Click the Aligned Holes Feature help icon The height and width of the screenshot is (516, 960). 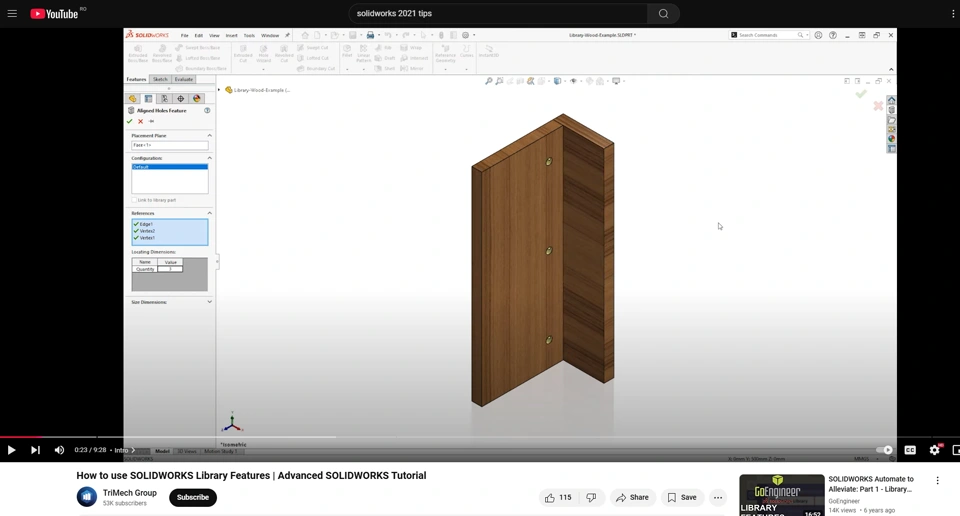tap(207, 111)
